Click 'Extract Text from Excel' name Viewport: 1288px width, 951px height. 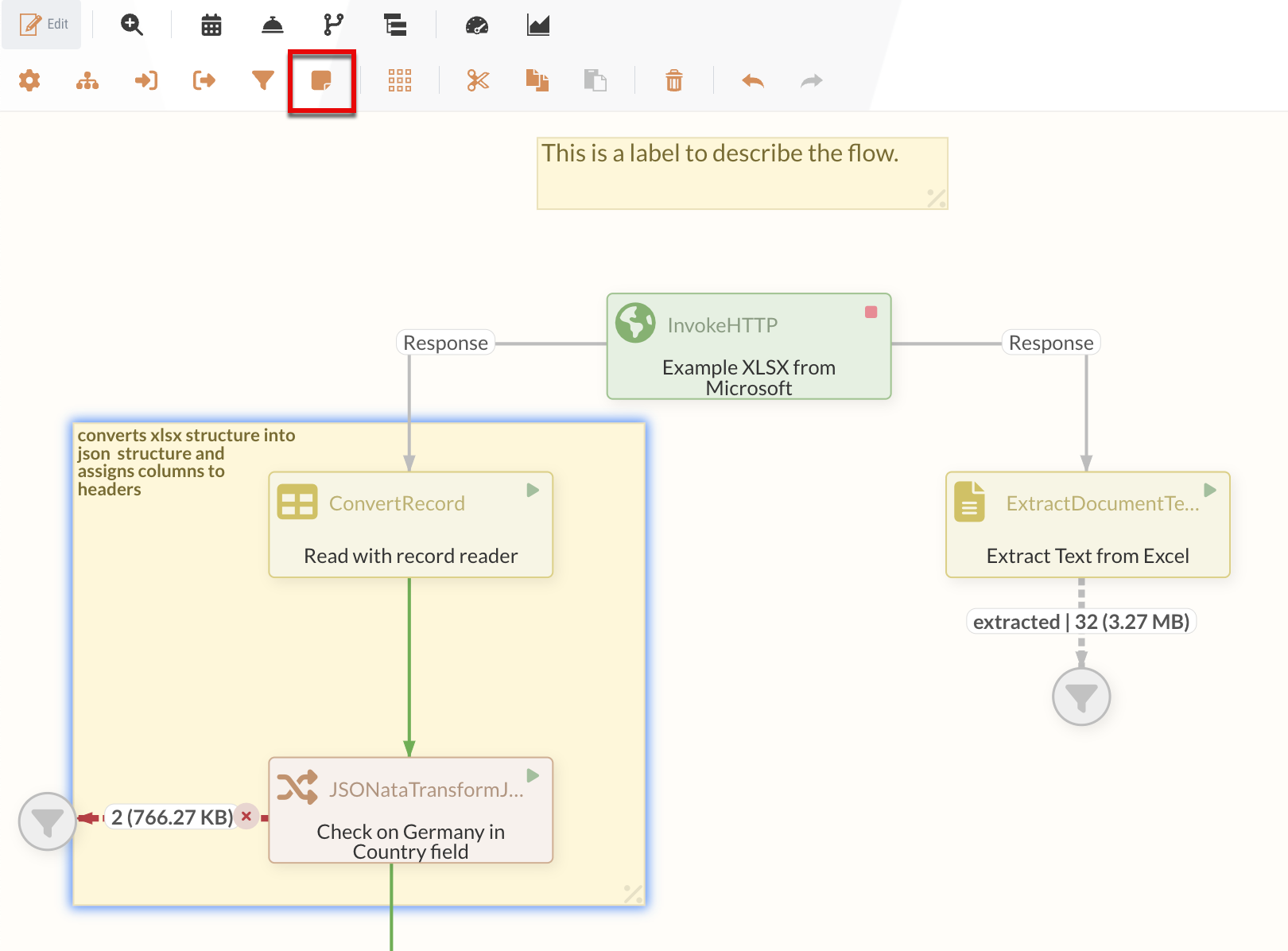[x=1088, y=556]
